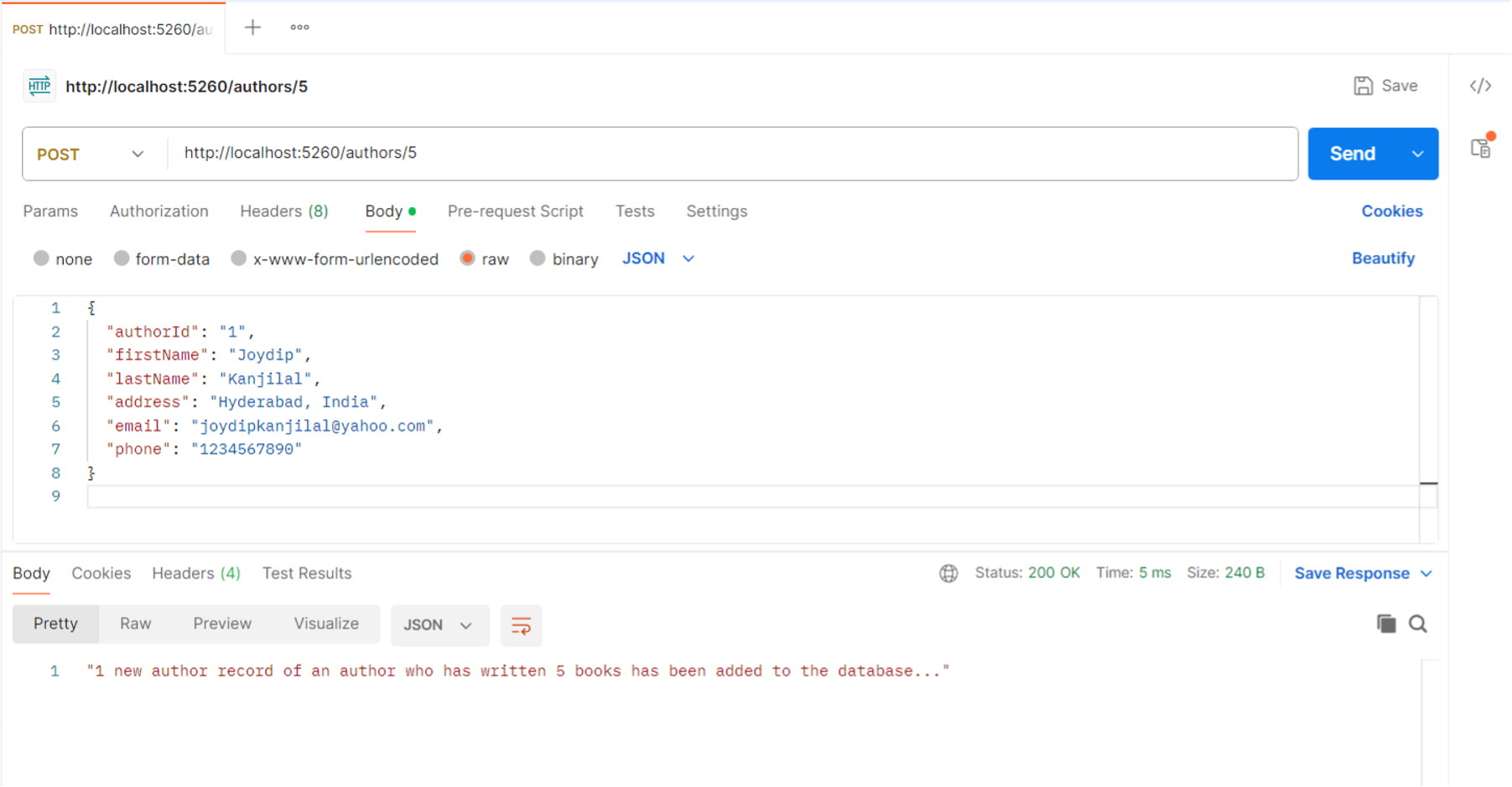Click the Send button

point(1352,154)
